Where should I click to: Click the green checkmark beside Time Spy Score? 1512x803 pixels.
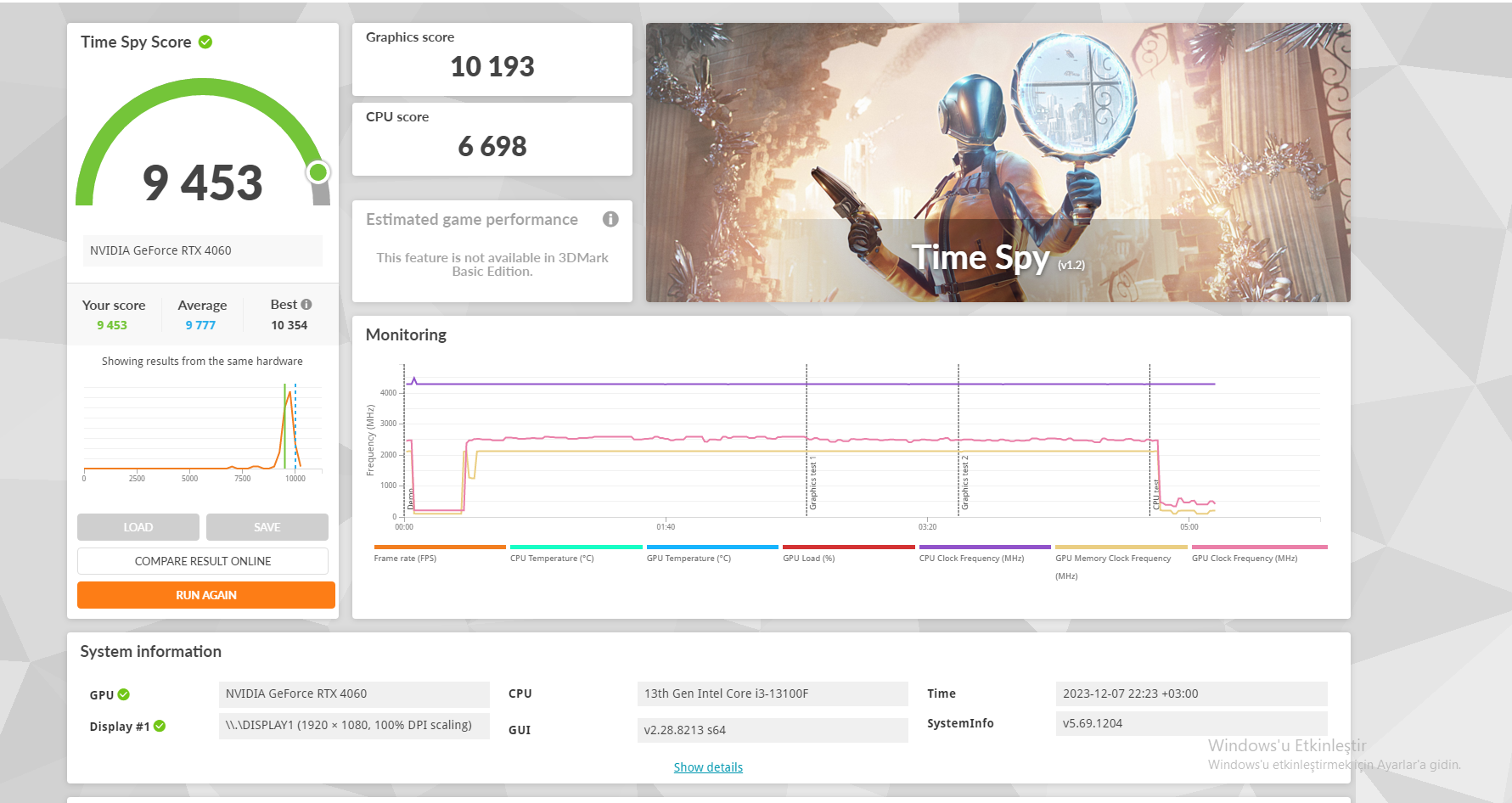point(205,42)
